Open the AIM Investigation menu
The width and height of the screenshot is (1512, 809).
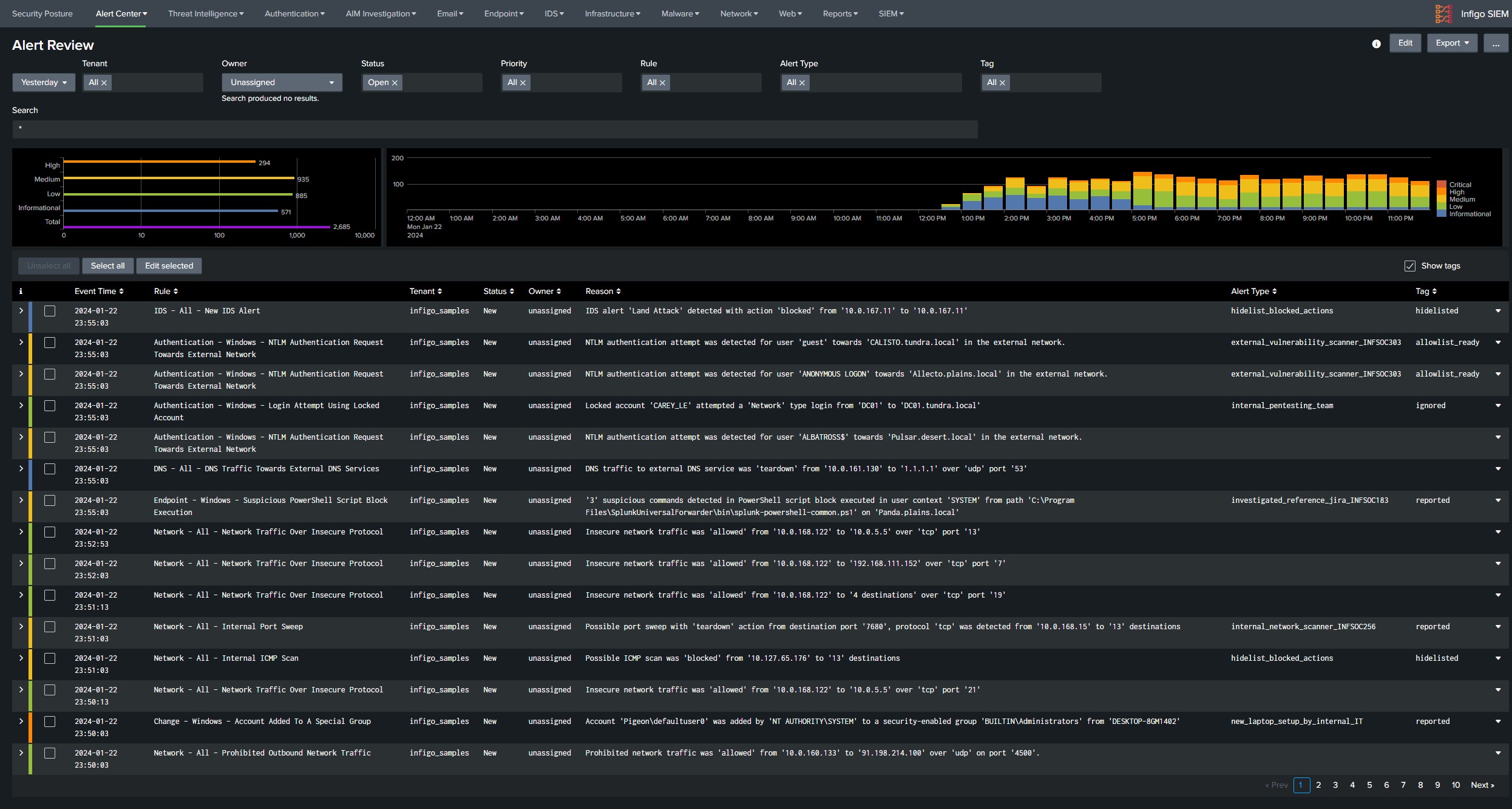pos(381,13)
